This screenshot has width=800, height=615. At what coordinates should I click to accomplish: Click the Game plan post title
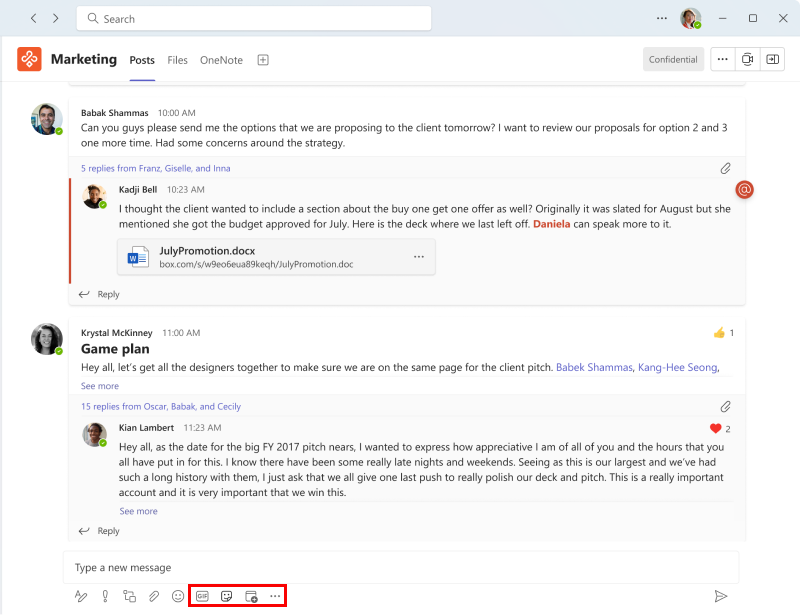coord(115,349)
